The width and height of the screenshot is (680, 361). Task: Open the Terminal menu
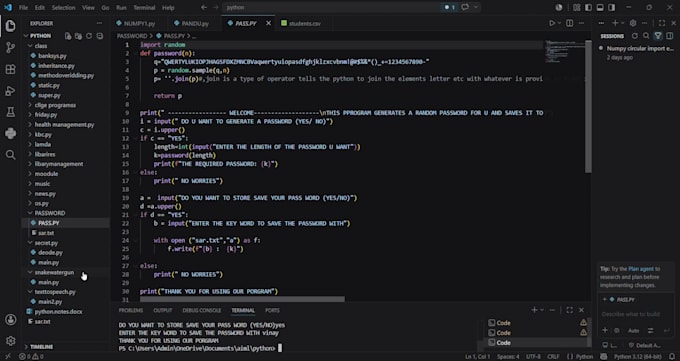click(144, 7)
